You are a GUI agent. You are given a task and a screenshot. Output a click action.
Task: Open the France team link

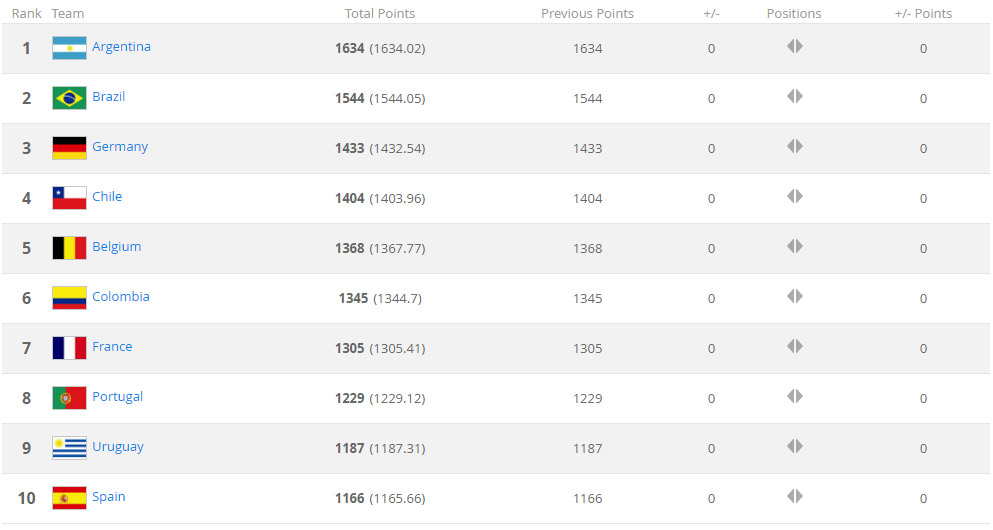(112, 347)
